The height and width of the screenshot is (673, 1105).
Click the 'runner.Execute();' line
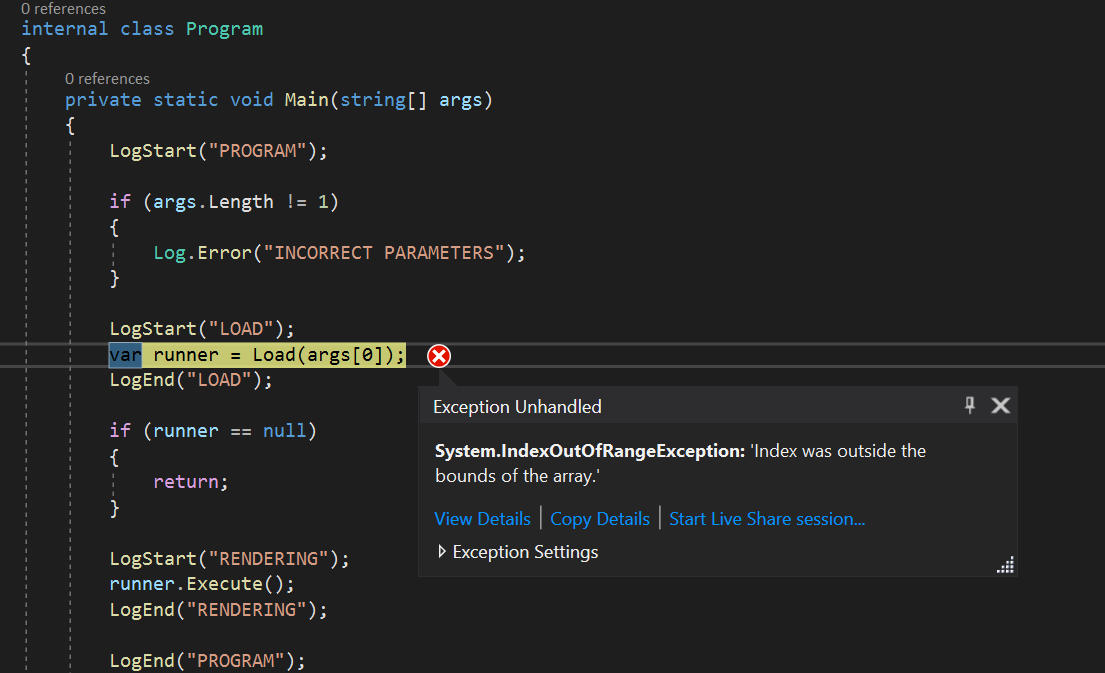pos(202,584)
